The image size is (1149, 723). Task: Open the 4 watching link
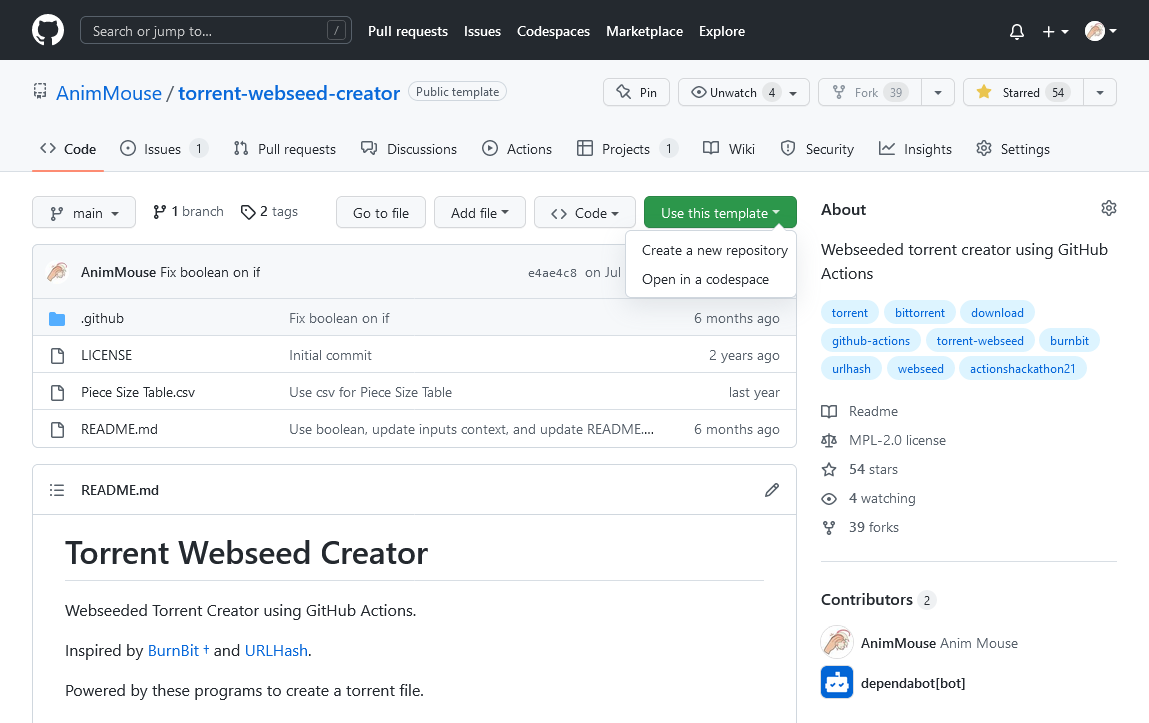tap(868, 498)
